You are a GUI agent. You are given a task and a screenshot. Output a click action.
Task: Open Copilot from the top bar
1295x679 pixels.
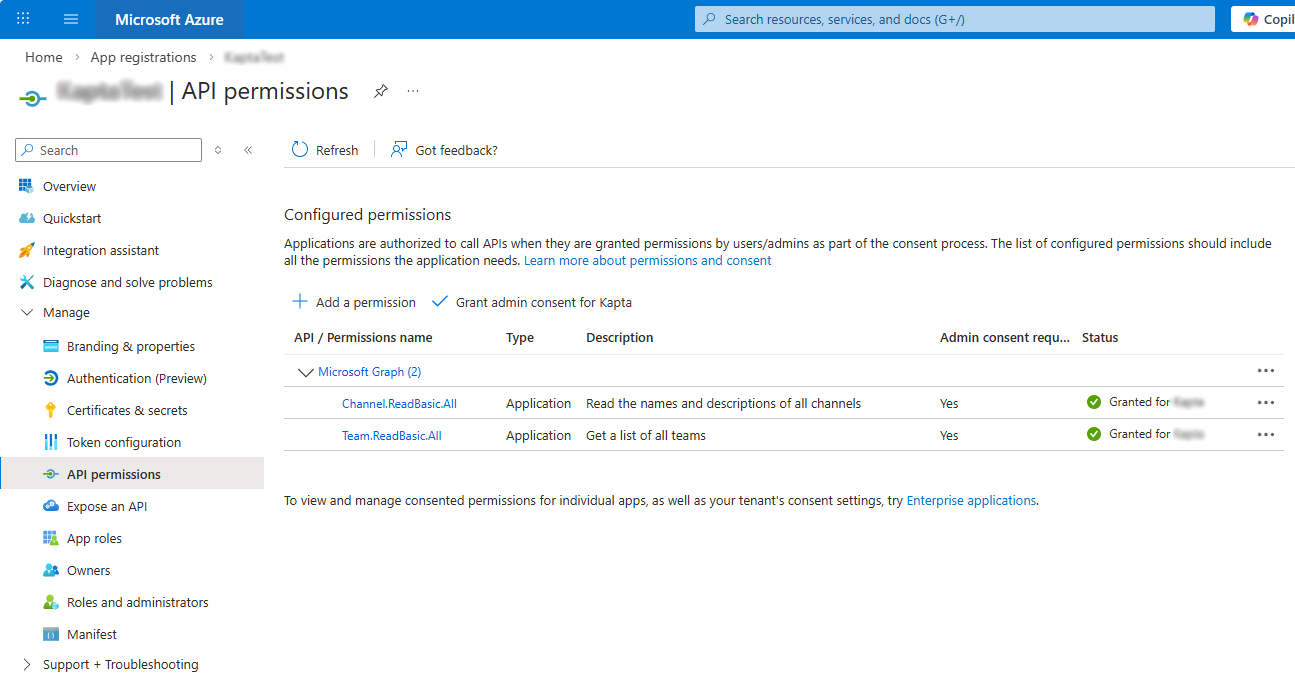click(x=1264, y=19)
